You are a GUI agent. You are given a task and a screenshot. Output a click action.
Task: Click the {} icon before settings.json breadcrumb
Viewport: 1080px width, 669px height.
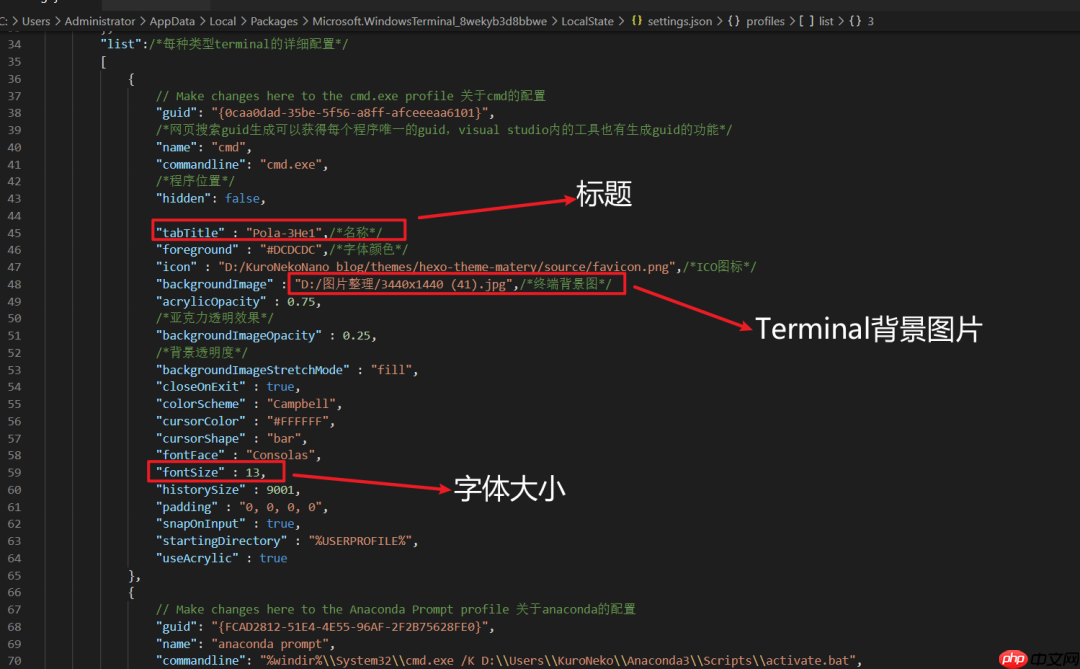(636, 20)
